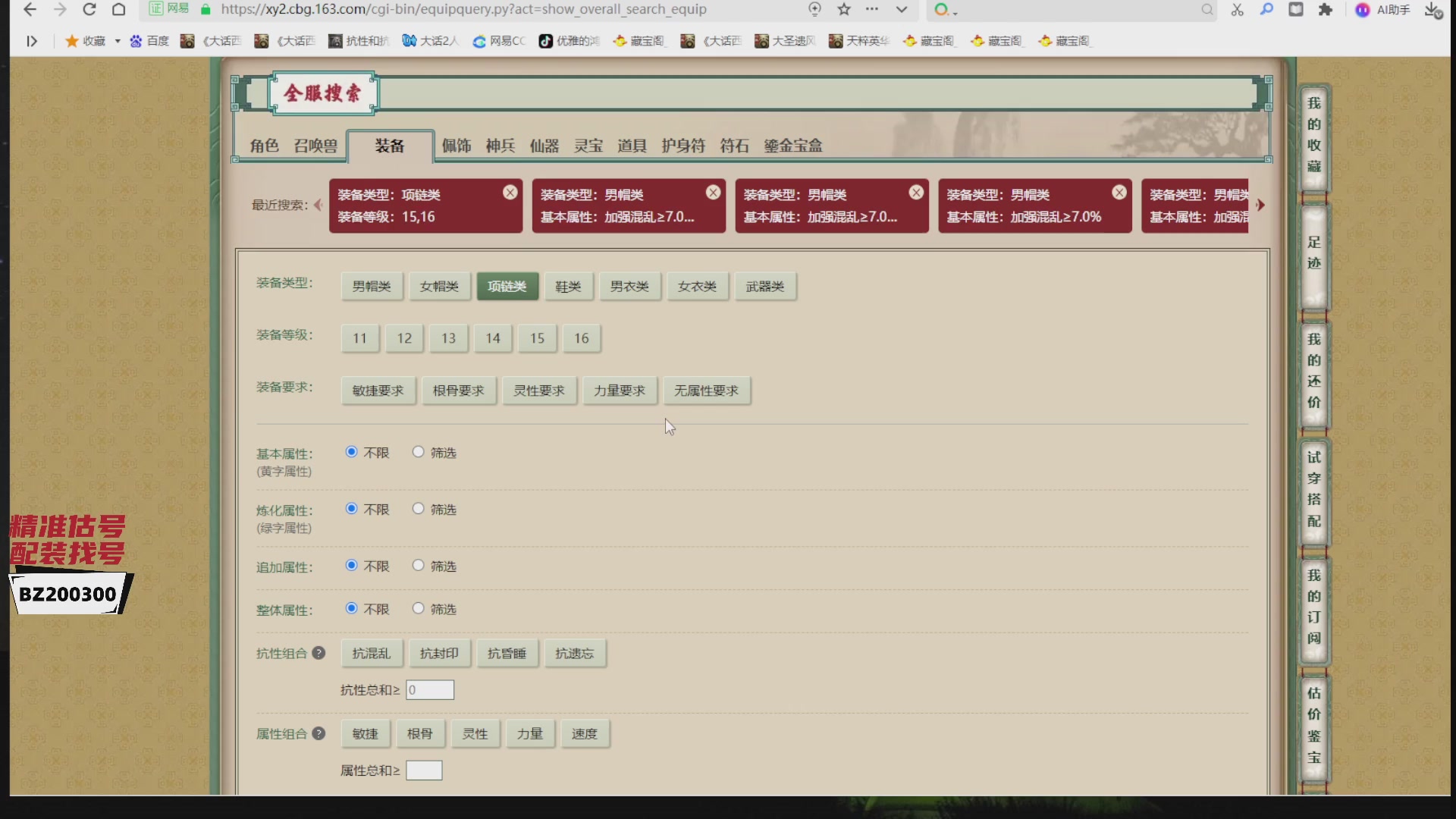Click browser address bar URL
The height and width of the screenshot is (819, 1456).
pyautogui.click(x=463, y=10)
